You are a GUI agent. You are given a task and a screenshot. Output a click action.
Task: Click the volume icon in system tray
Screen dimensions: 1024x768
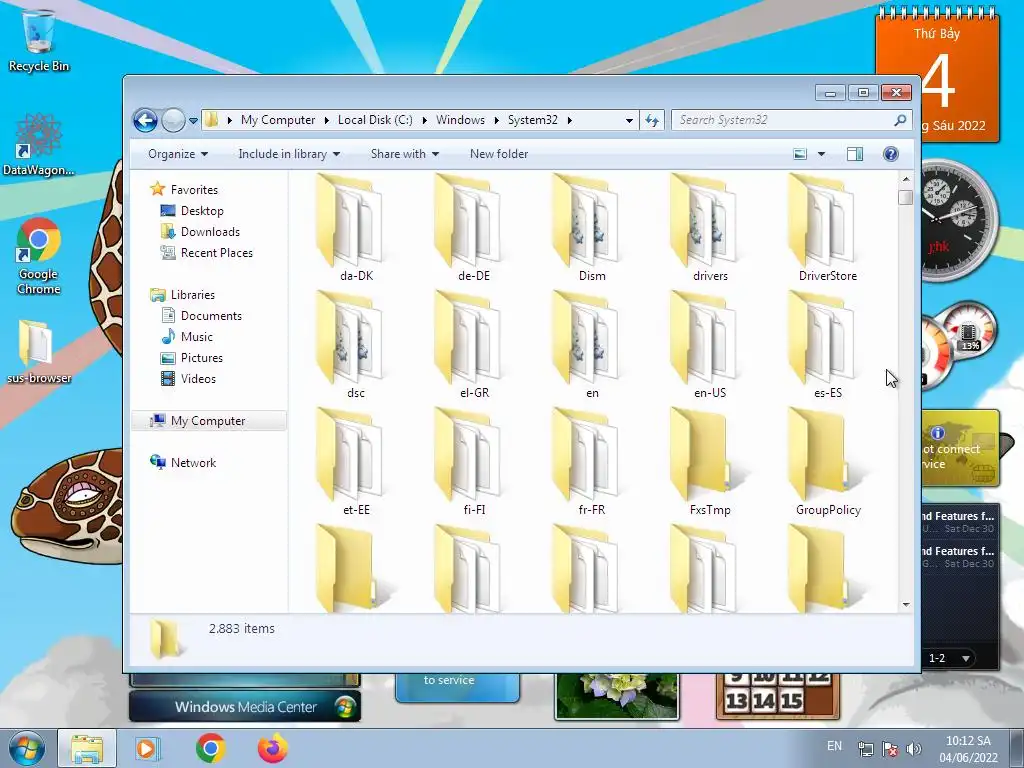click(915, 748)
